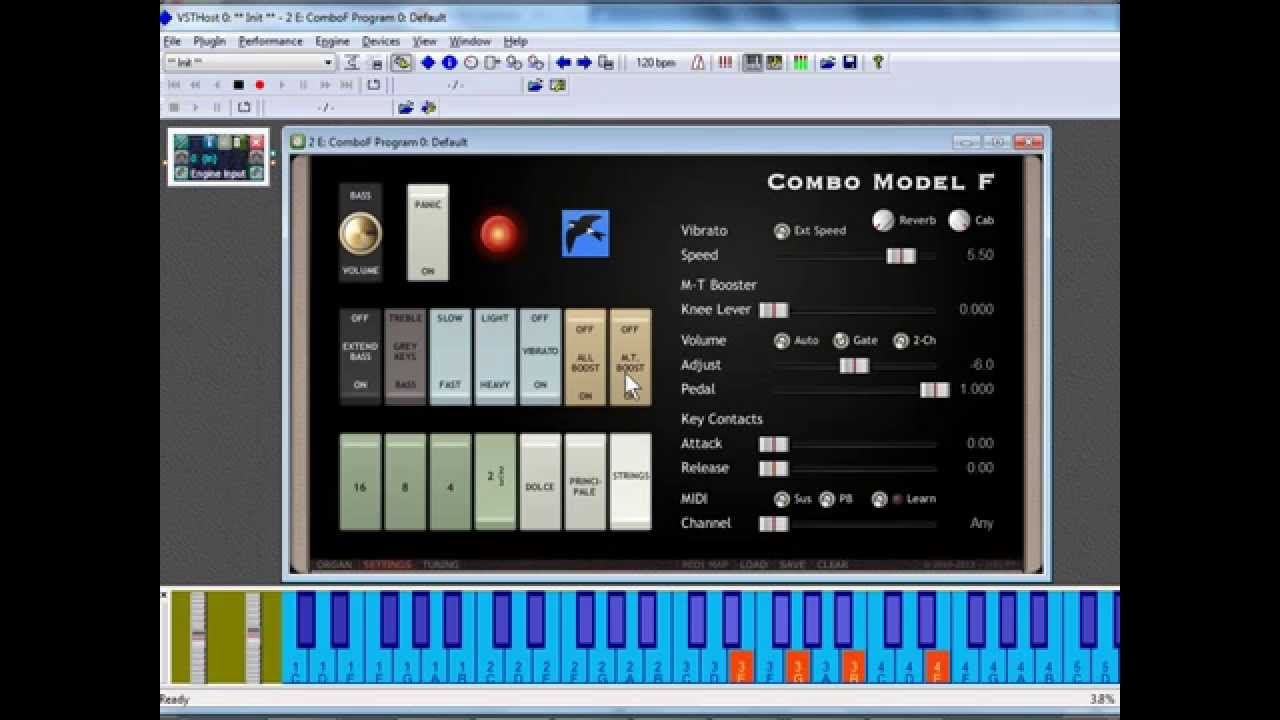The width and height of the screenshot is (1280, 720).
Task: Switch to the ORGAN tab
Action: [x=334, y=565]
